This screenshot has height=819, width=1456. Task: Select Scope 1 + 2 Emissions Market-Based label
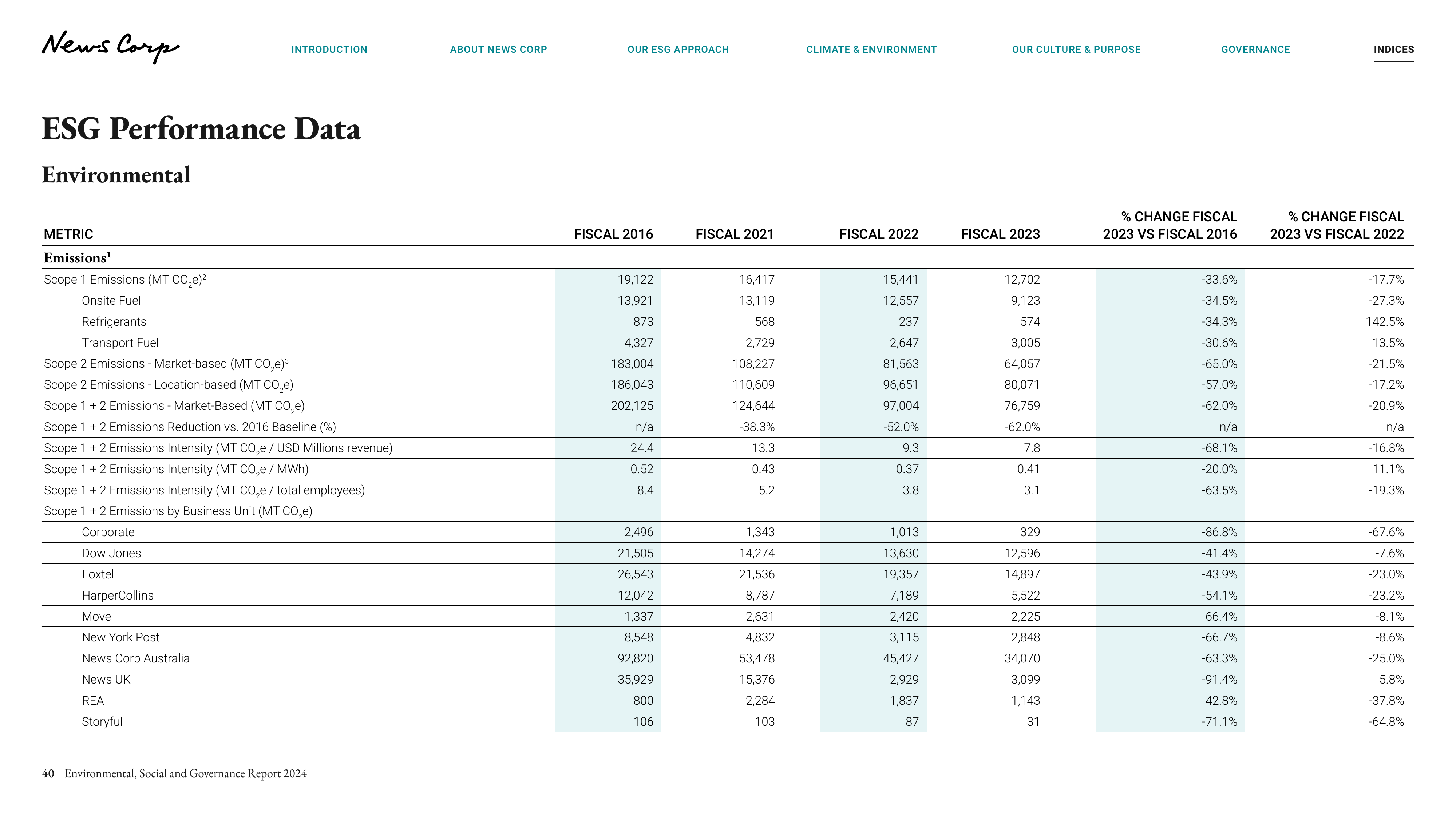(174, 406)
